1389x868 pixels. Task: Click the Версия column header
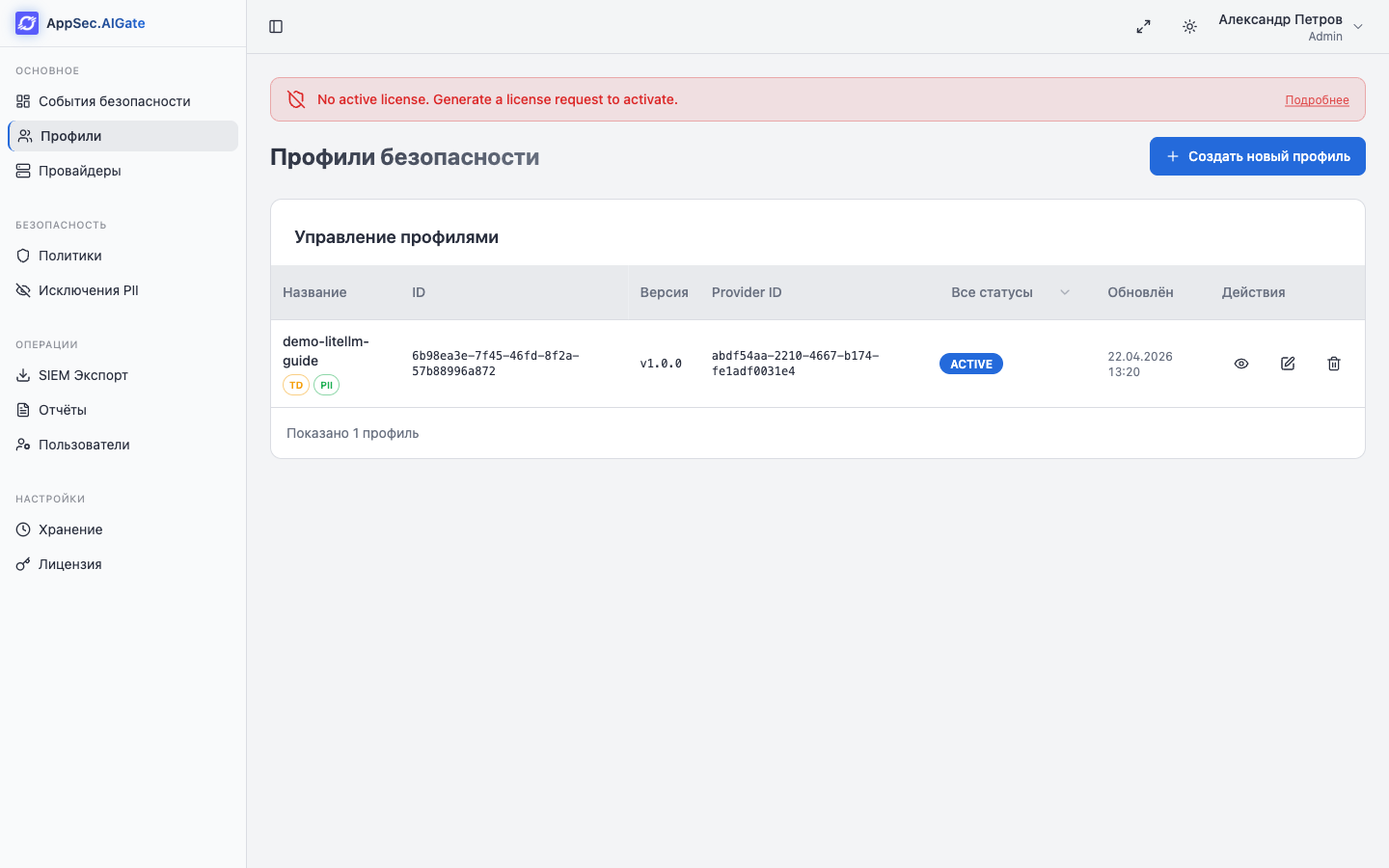point(664,292)
